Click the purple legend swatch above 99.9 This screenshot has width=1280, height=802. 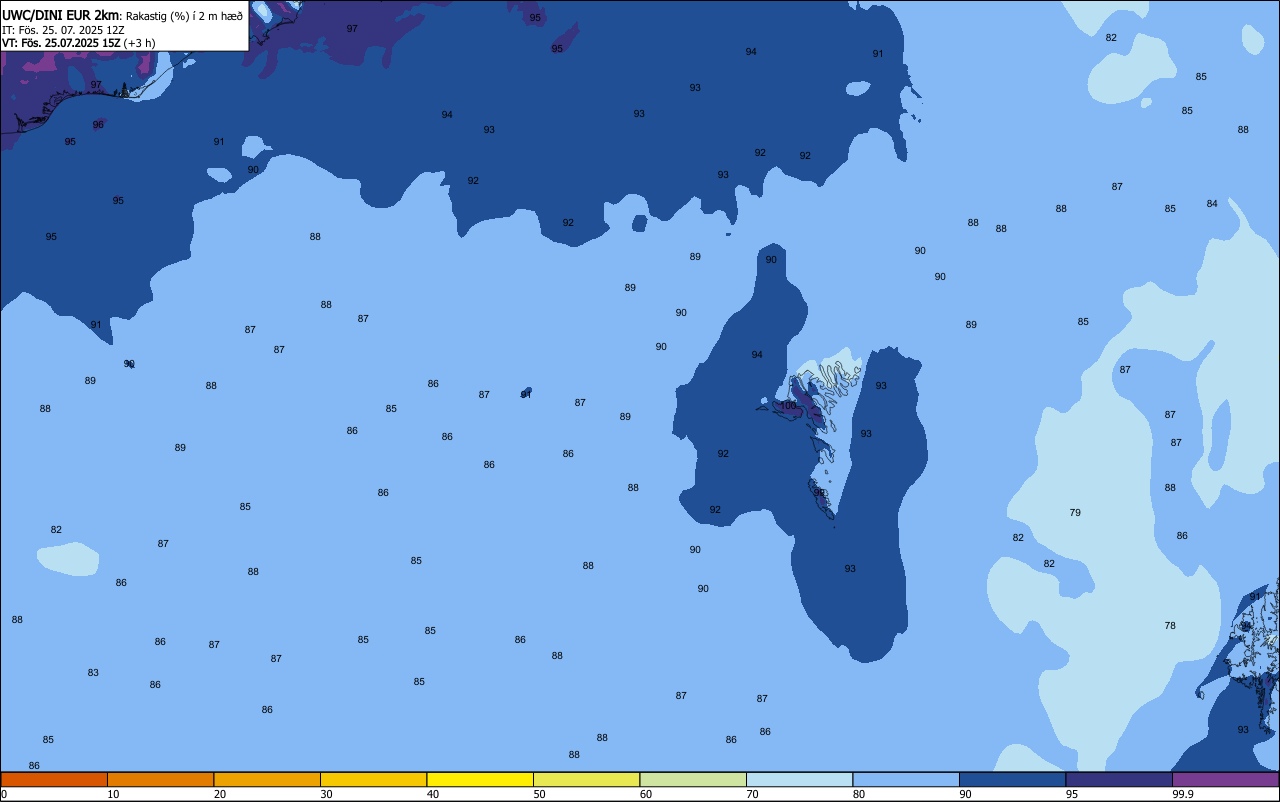(x=1225, y=779)
